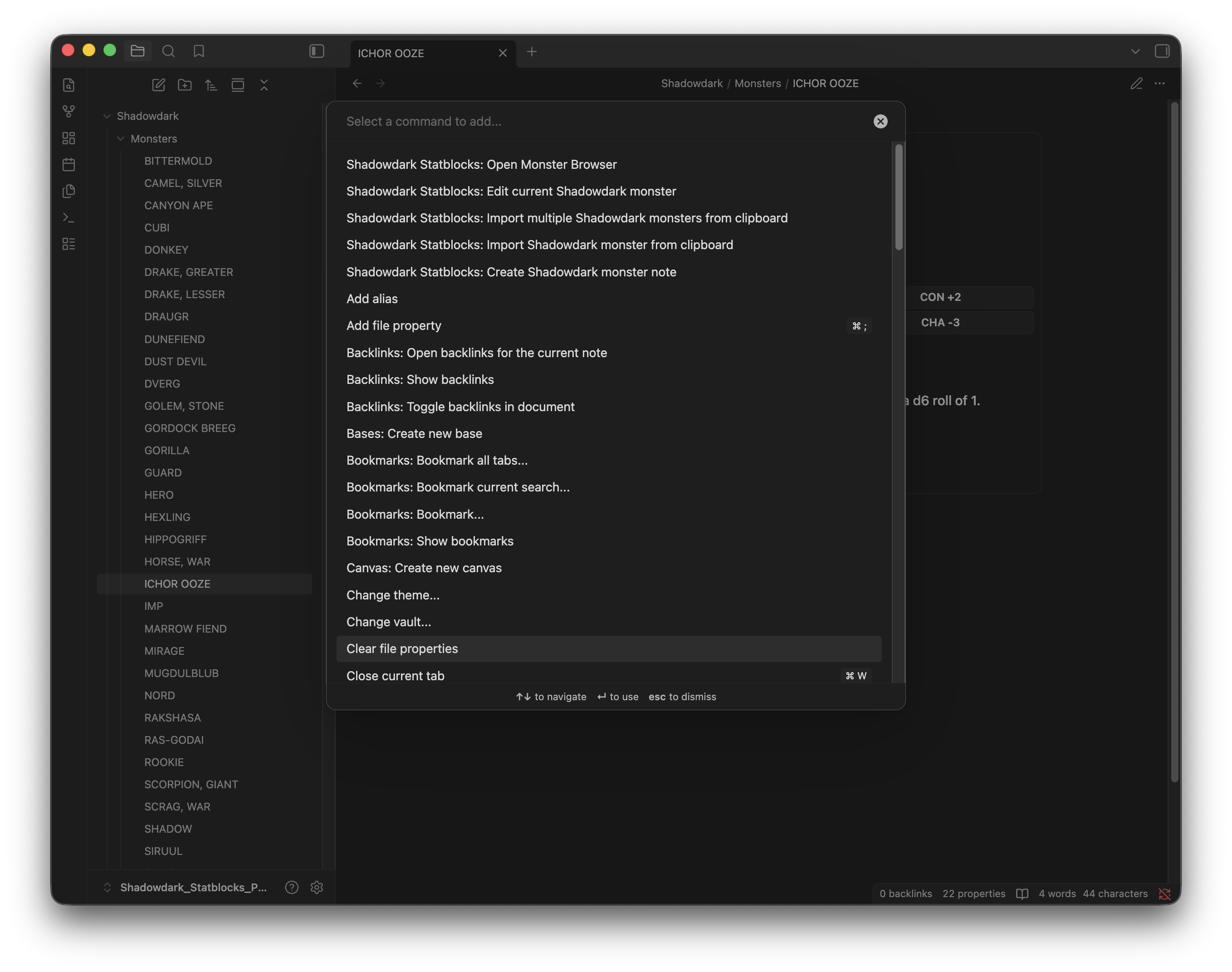This screenshot has height=972, width=1232.
Task: Open the file explorer folder icon
Action: [137, 51]
